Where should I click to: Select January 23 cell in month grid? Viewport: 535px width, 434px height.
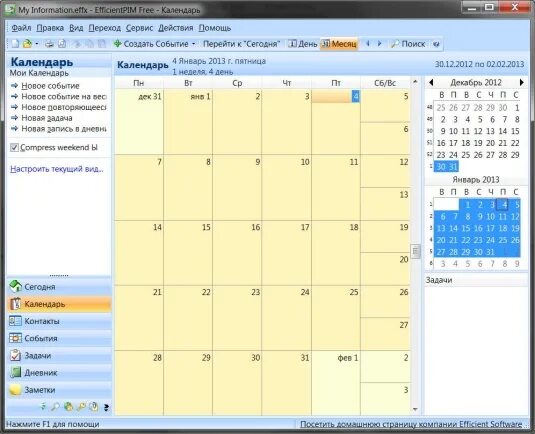[x=237, y=318]
